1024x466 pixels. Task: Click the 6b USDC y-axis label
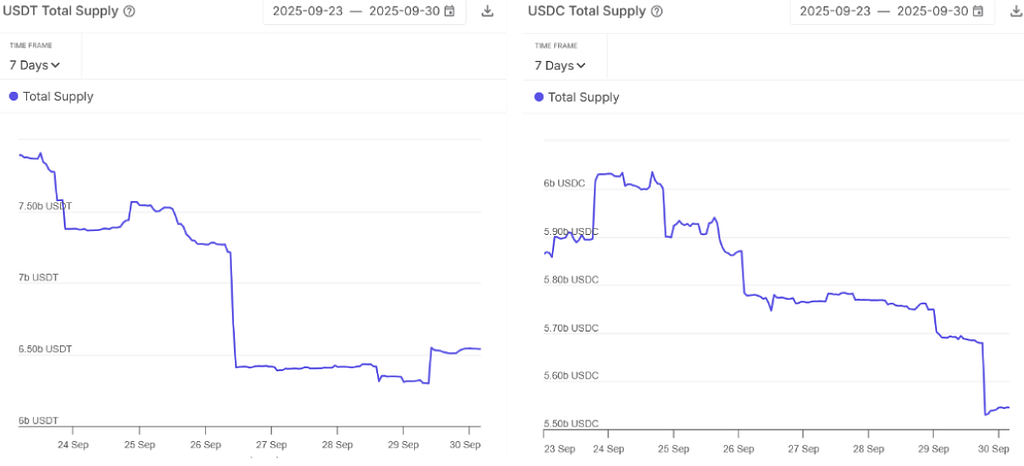(564, 183)
